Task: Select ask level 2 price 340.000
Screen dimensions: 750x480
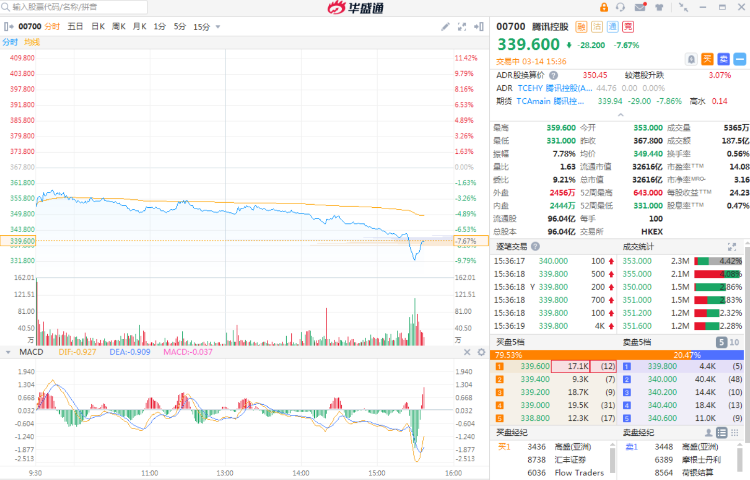Action: [x=662, y=380]
